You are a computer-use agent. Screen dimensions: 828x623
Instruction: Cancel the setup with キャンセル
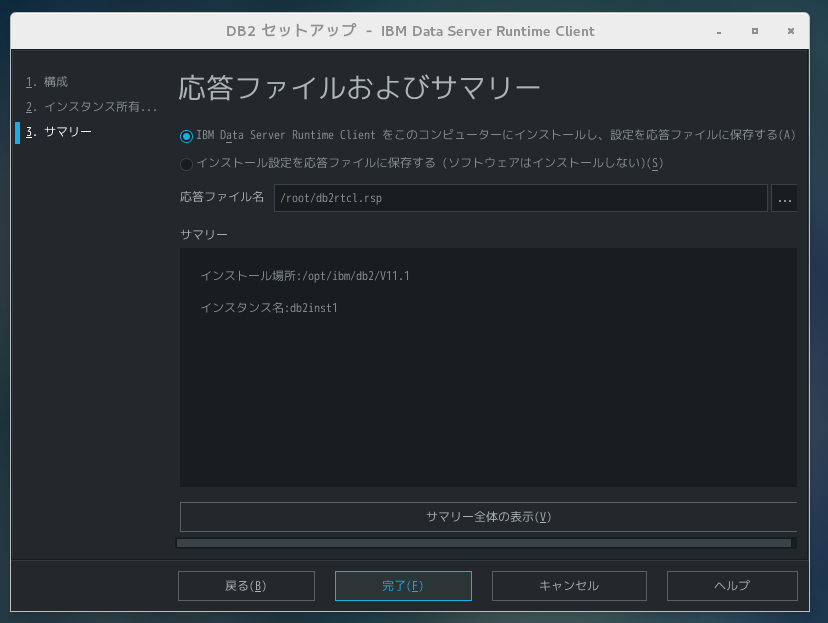point(568,586)
